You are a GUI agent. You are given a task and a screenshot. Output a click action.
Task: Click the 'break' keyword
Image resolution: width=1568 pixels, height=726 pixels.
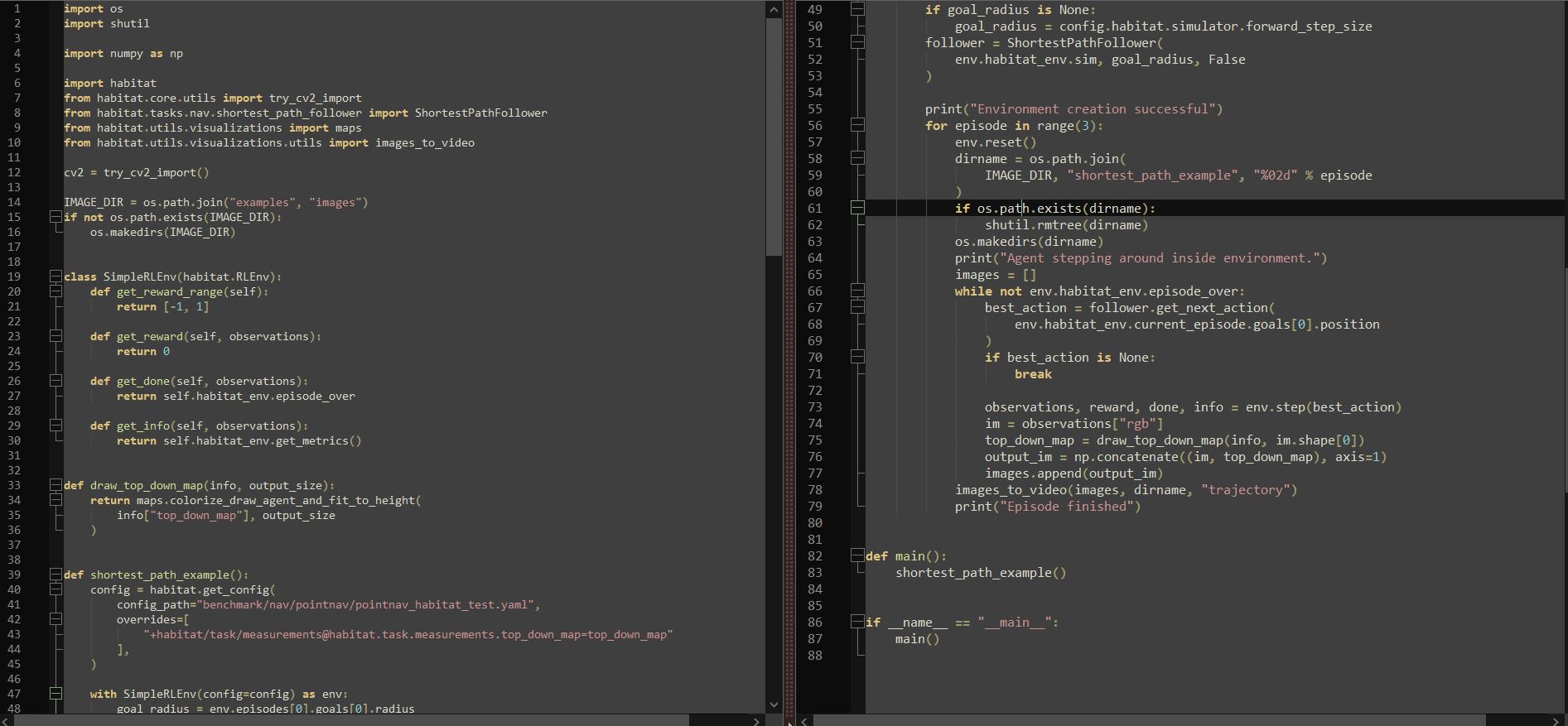1033,373
